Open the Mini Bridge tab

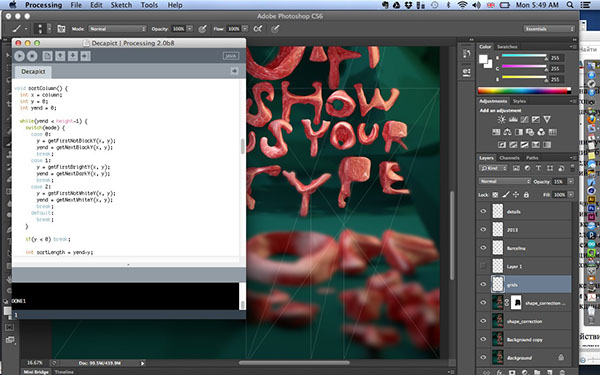click(x=36, y=372)
